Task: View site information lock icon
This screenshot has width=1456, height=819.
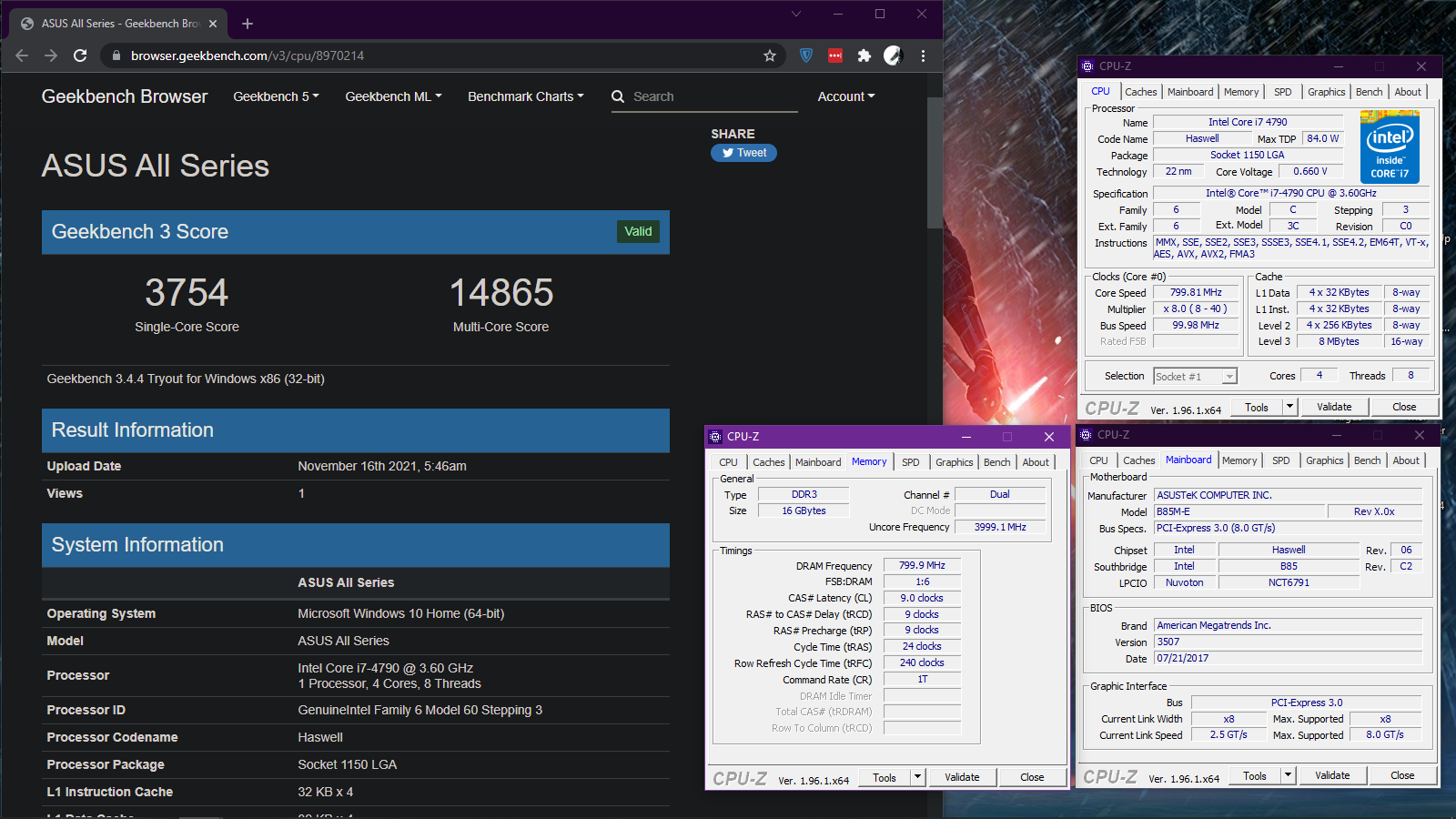Action: click(x=116, y=56)
